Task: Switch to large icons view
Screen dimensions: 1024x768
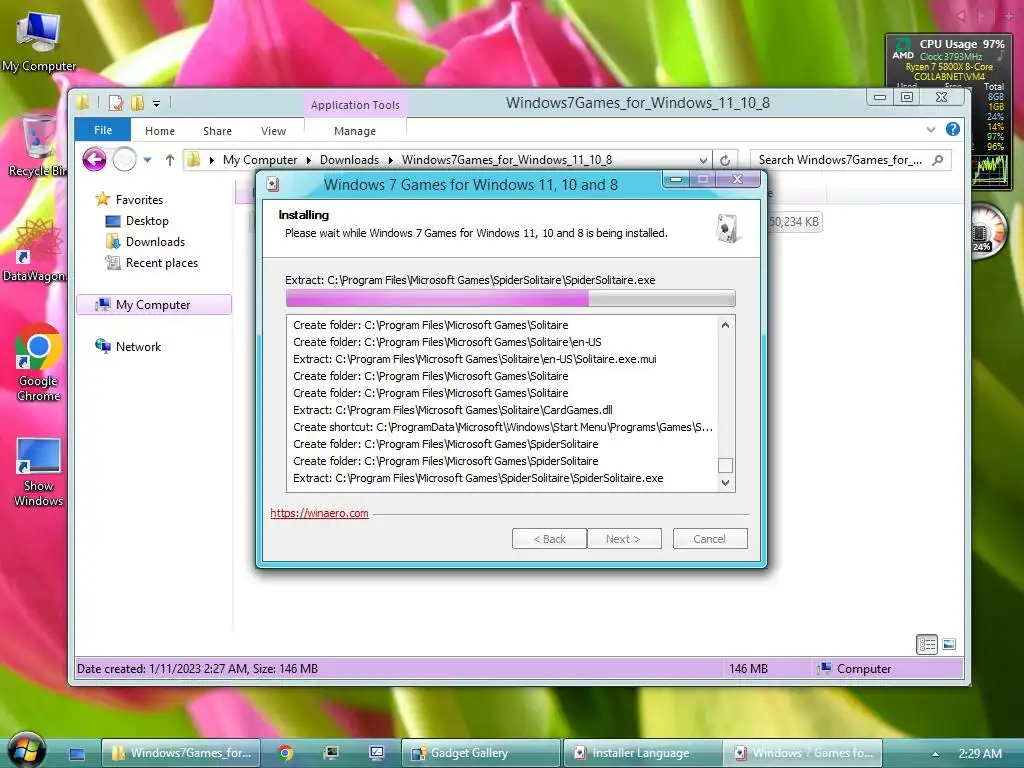Action: (949, 645)
